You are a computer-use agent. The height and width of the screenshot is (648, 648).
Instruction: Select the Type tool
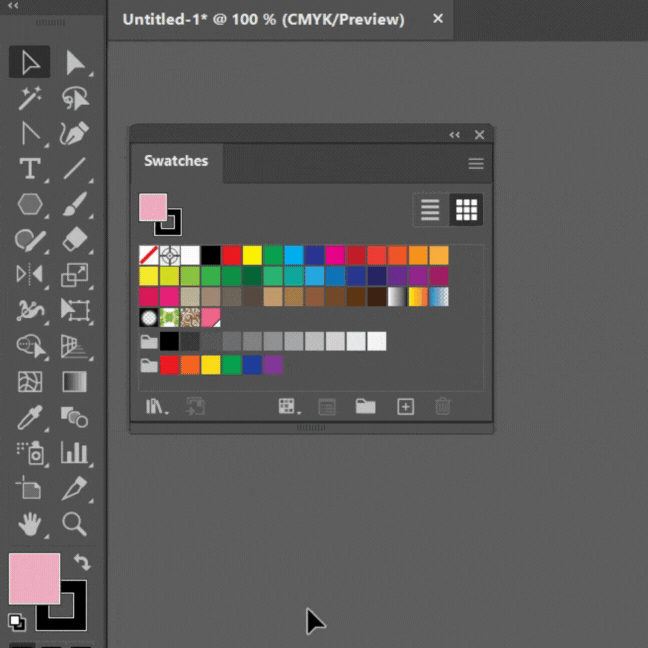click(31, 169)
